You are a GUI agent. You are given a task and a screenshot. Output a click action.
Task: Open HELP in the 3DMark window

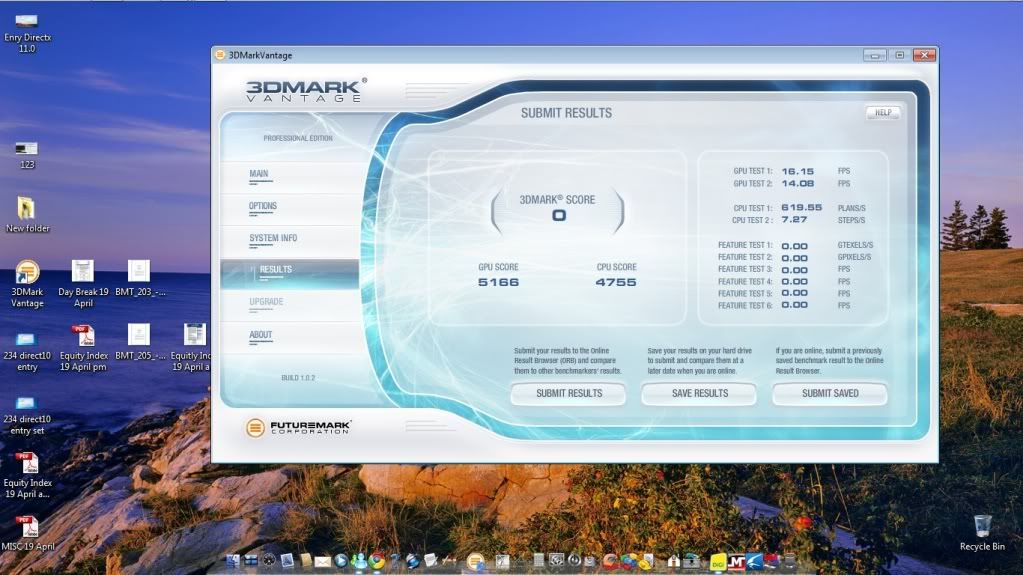[882, 113]
